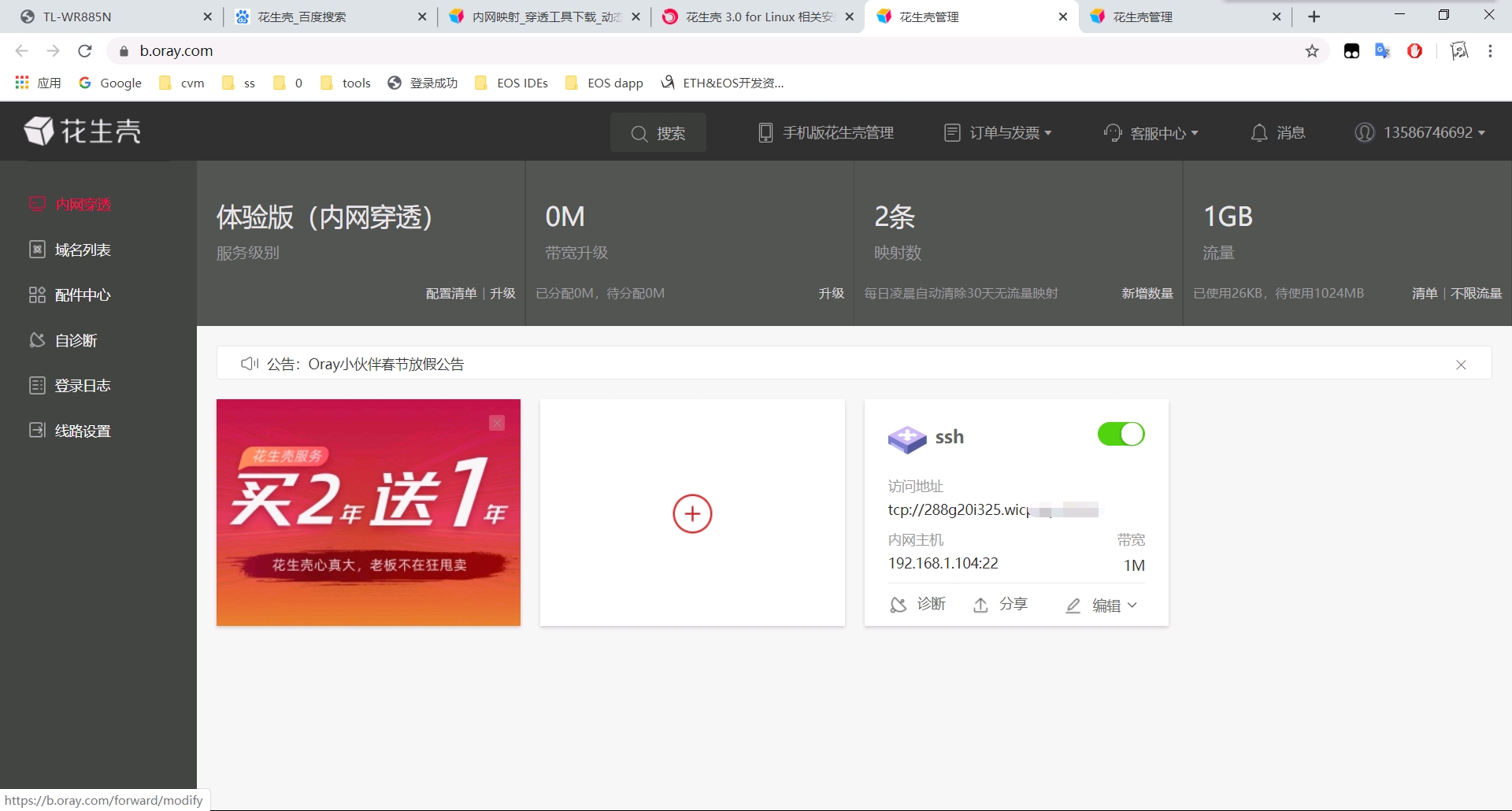1512x811 pixels.
Task: Close the 花生壳_百度搜索 tab
Action: click(x=422, y=17)
